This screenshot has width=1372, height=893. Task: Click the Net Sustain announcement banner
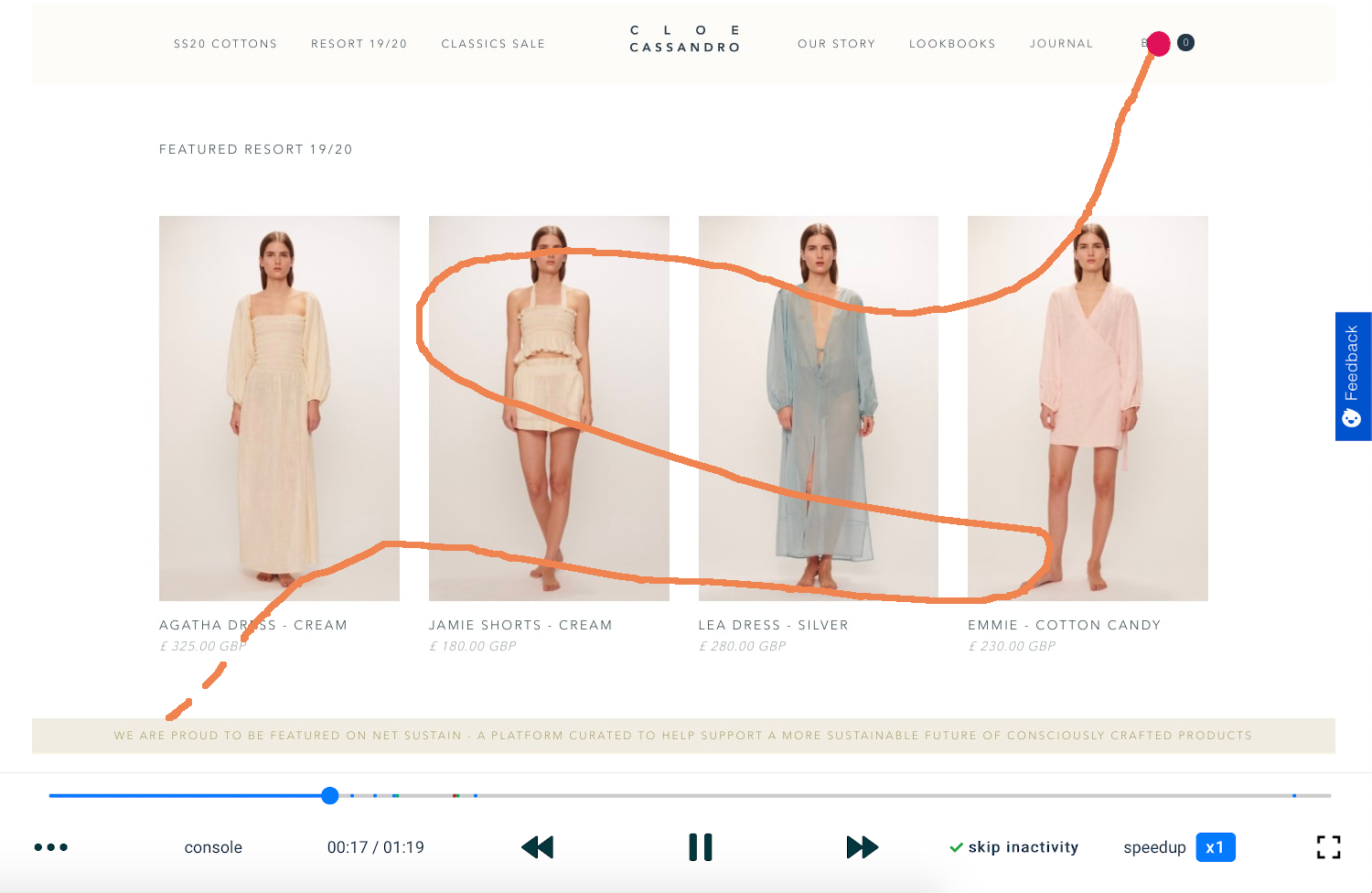[683, 736]
